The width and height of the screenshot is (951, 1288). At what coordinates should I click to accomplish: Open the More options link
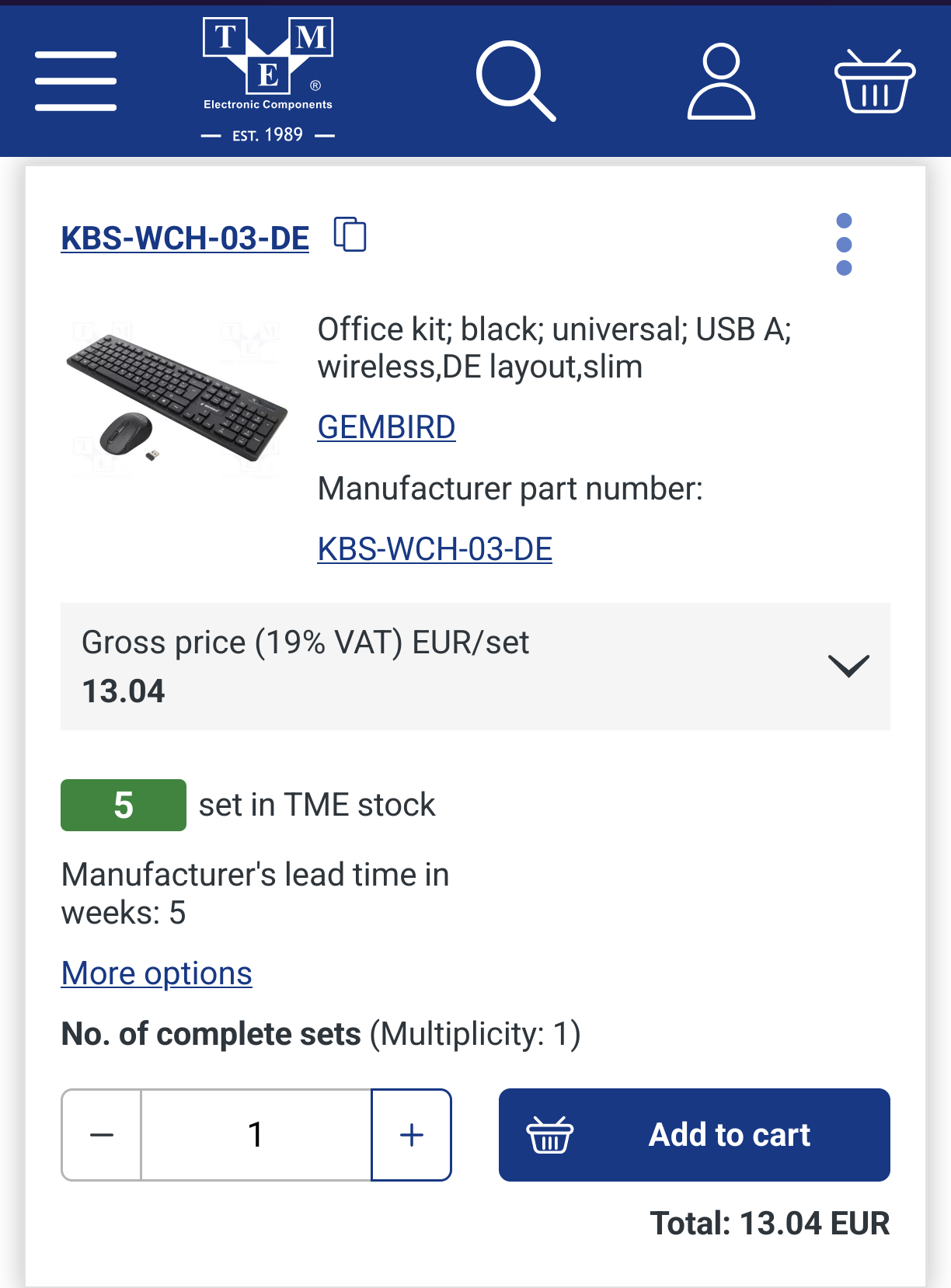click(x=157, y=973)
